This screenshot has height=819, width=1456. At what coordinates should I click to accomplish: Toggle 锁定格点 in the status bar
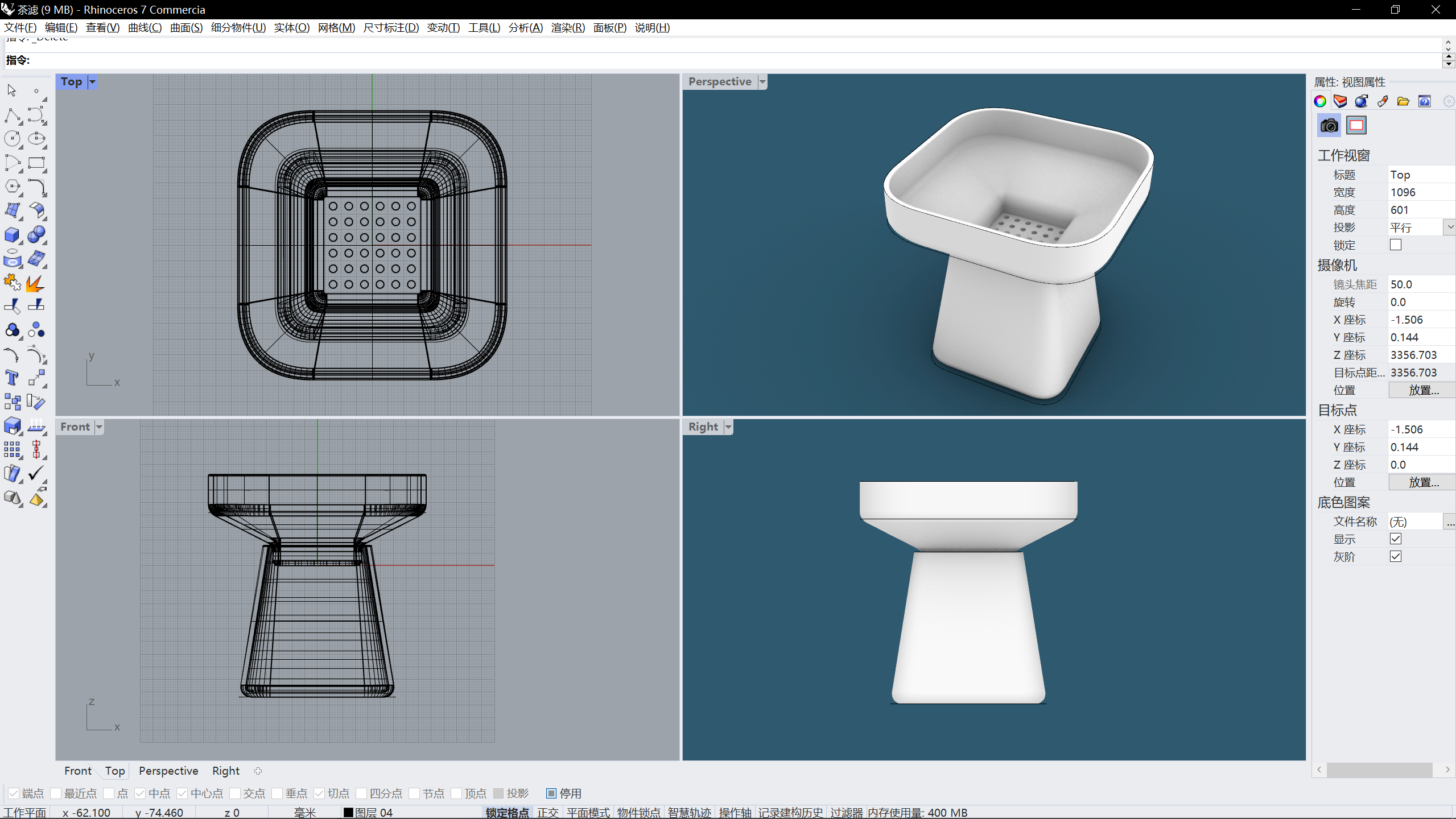[x=507, y=813]
